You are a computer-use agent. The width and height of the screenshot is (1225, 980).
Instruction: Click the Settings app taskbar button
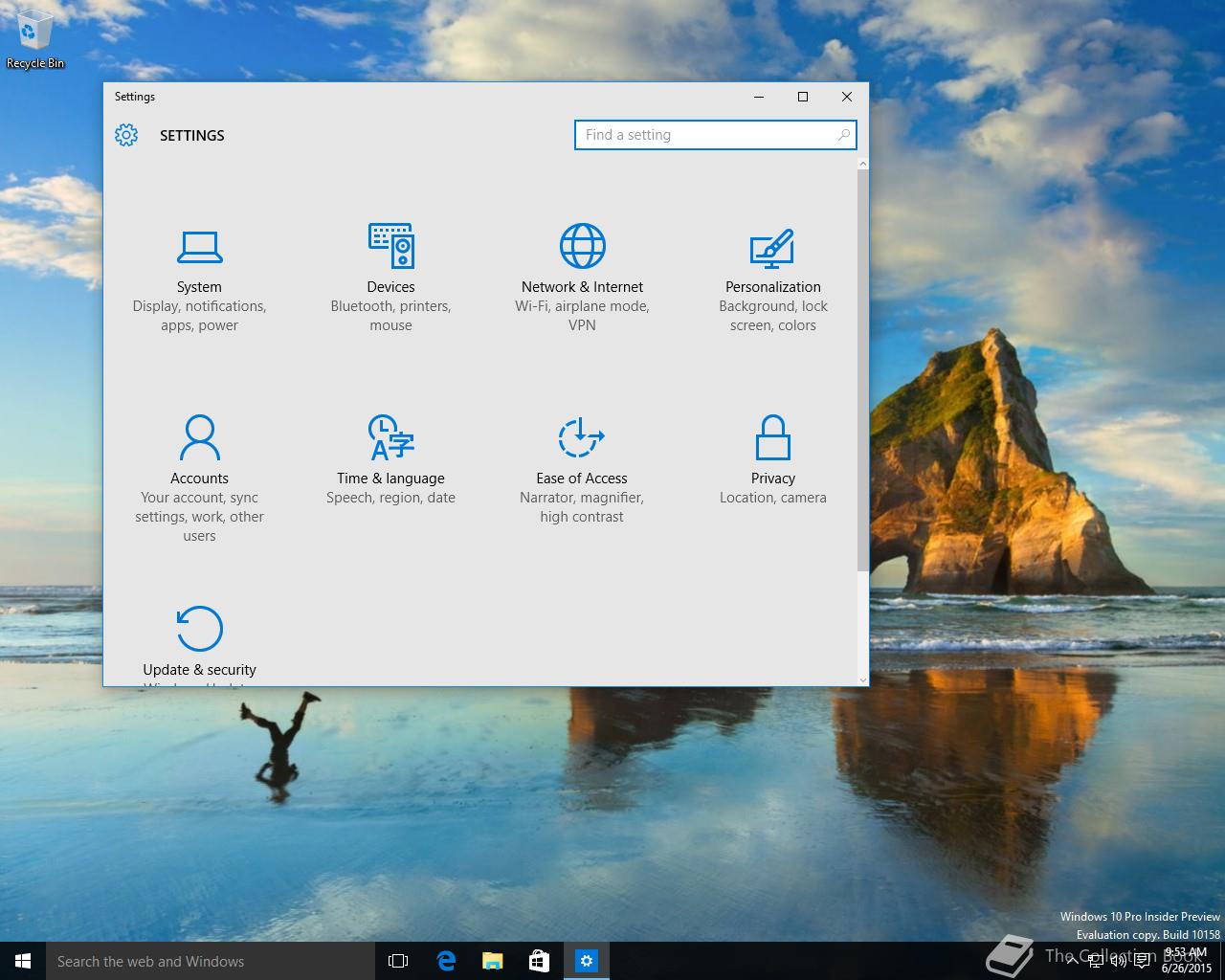tap(587, 961)
